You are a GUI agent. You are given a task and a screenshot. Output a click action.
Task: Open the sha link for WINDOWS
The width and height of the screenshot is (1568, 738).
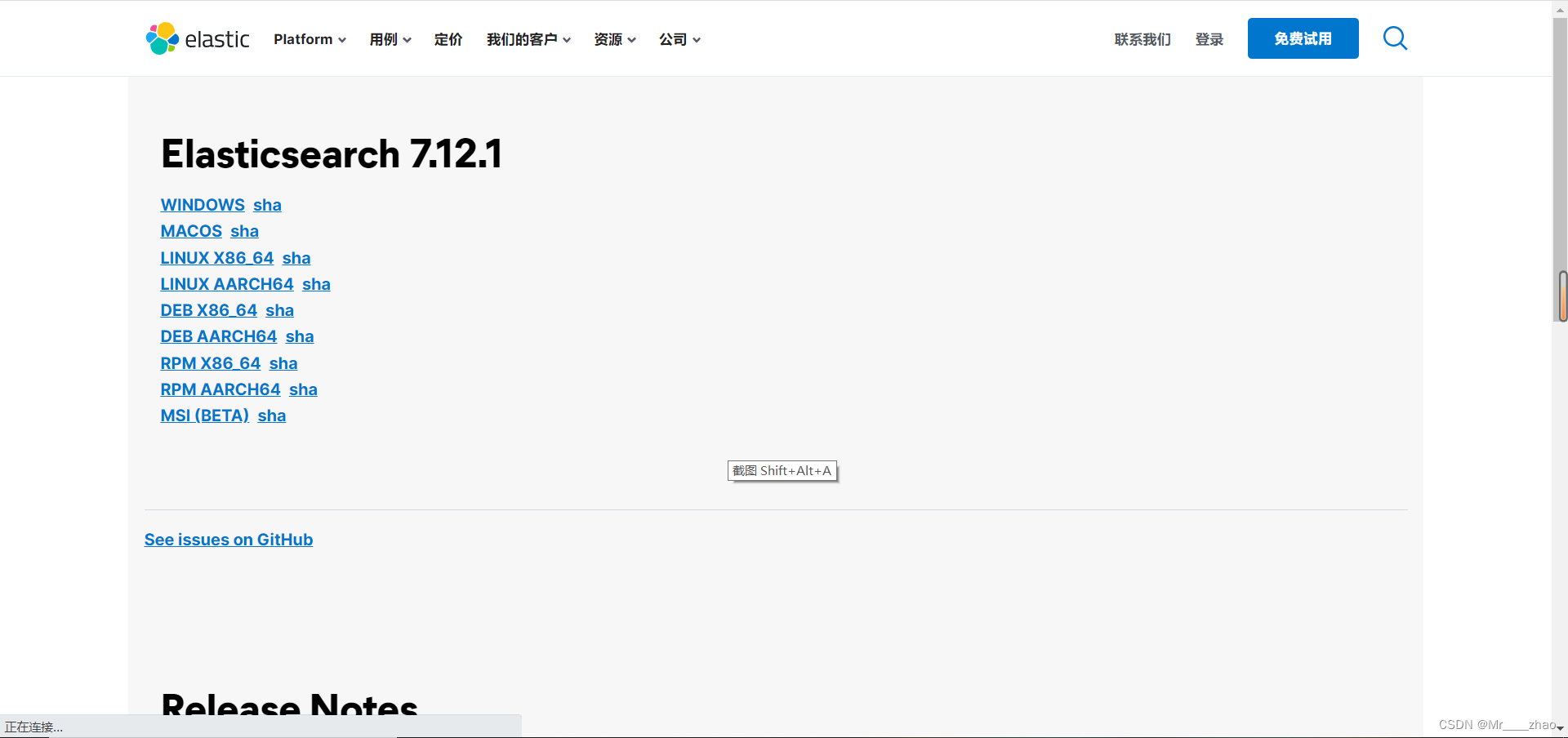267,205
